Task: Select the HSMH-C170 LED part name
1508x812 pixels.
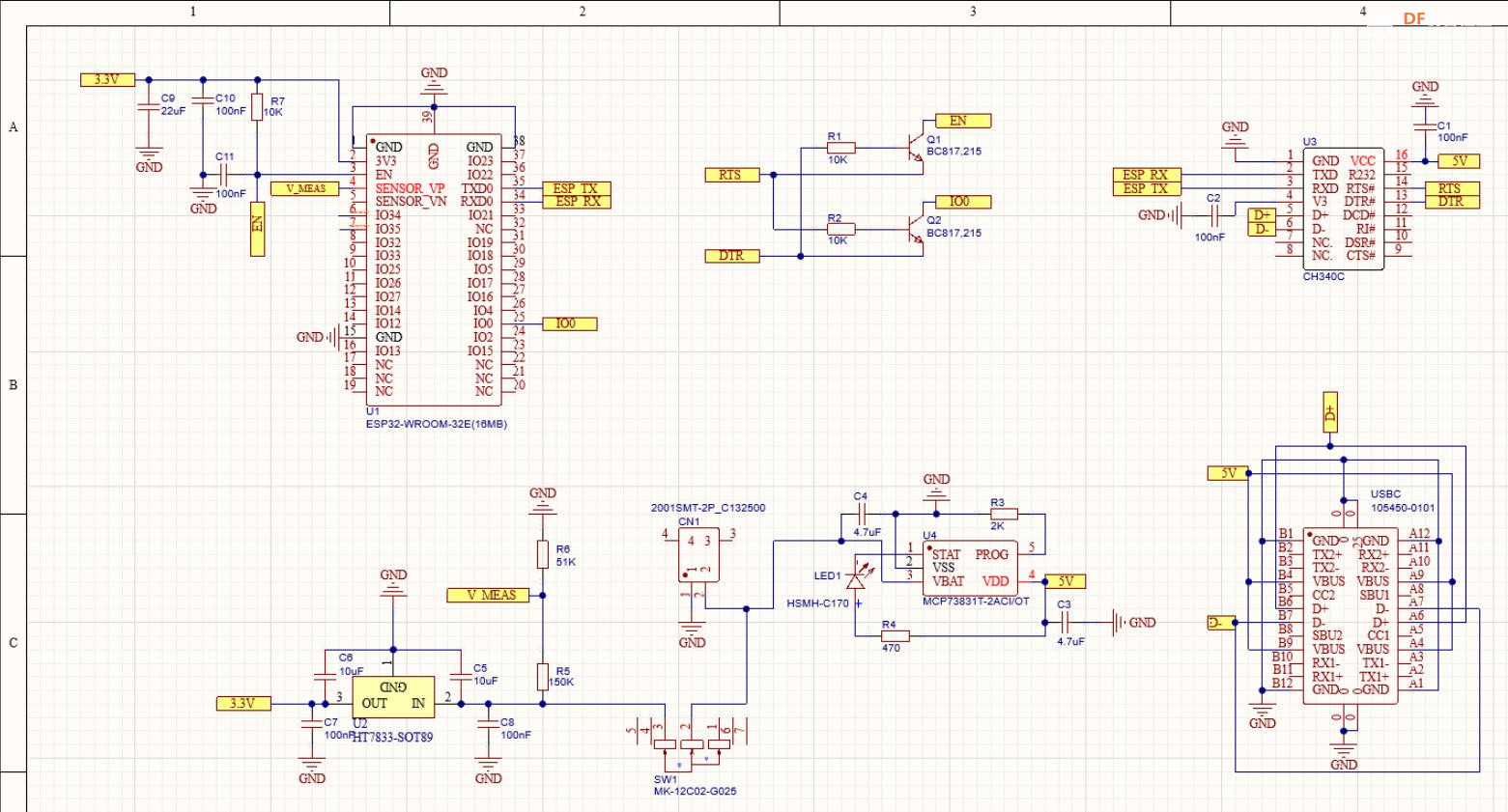Action: point(817,603)
